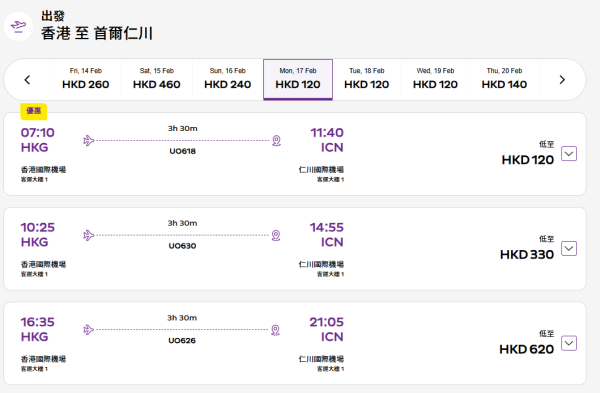The height and width of the screenshot is (393, 600).
Task: Click the 16:35 departure time
Action: click(x=38, y=322)
